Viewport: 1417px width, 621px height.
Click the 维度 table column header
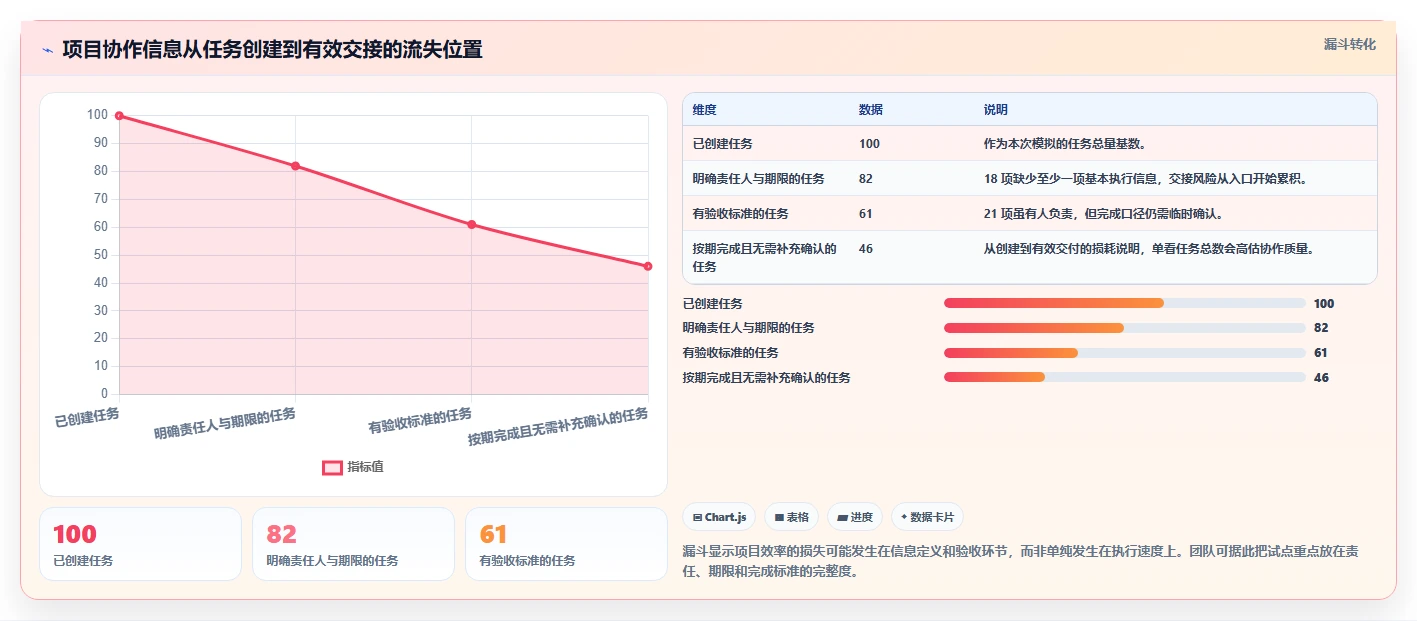click(704, 110)
